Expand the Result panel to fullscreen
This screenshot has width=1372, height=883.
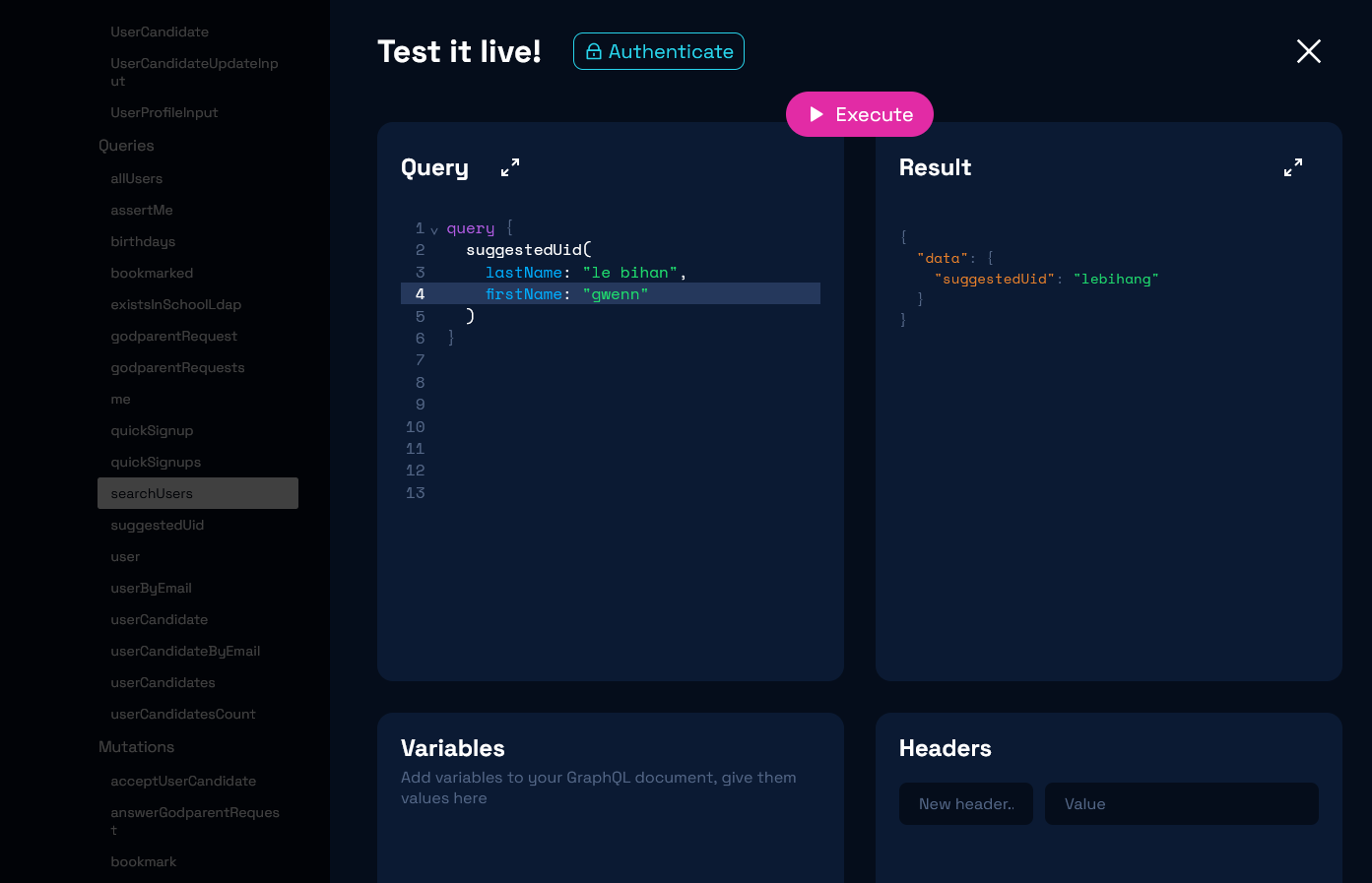click(x=1292, y=168)
